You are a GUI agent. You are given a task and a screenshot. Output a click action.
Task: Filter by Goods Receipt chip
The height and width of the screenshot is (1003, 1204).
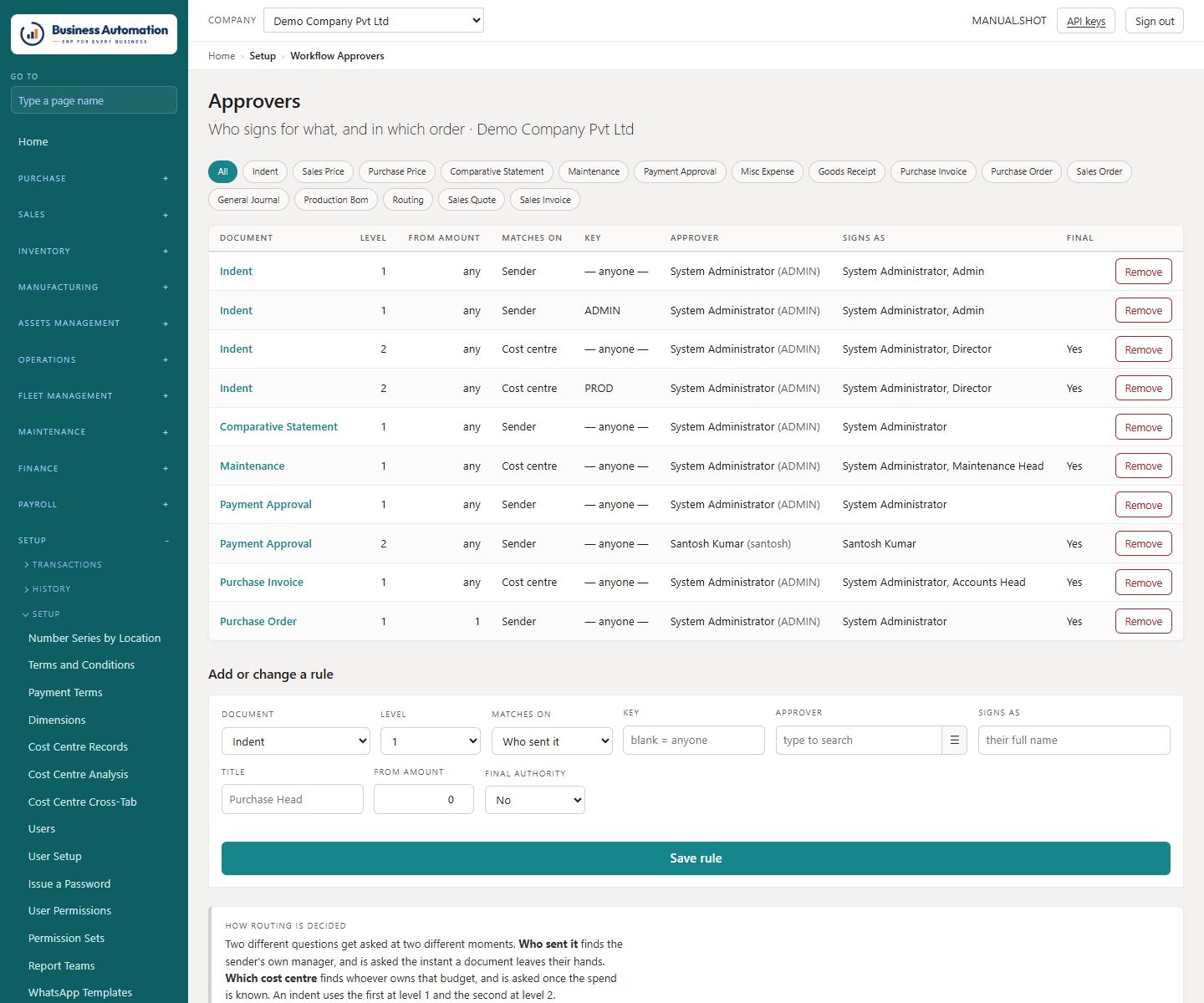coord(847,171)
